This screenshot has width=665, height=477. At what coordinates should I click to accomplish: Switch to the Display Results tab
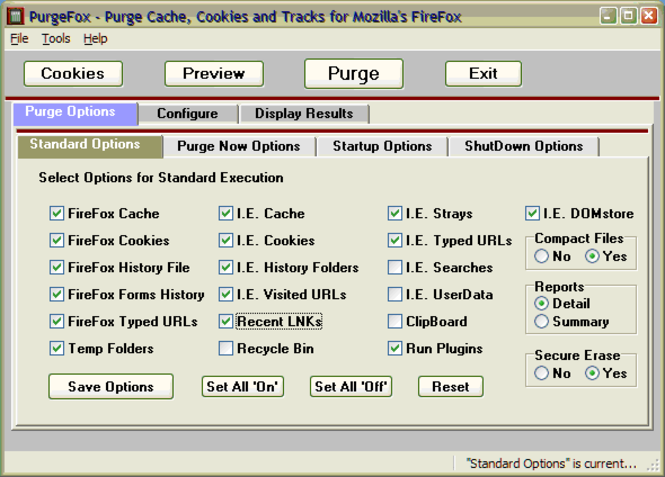[304, 114]
